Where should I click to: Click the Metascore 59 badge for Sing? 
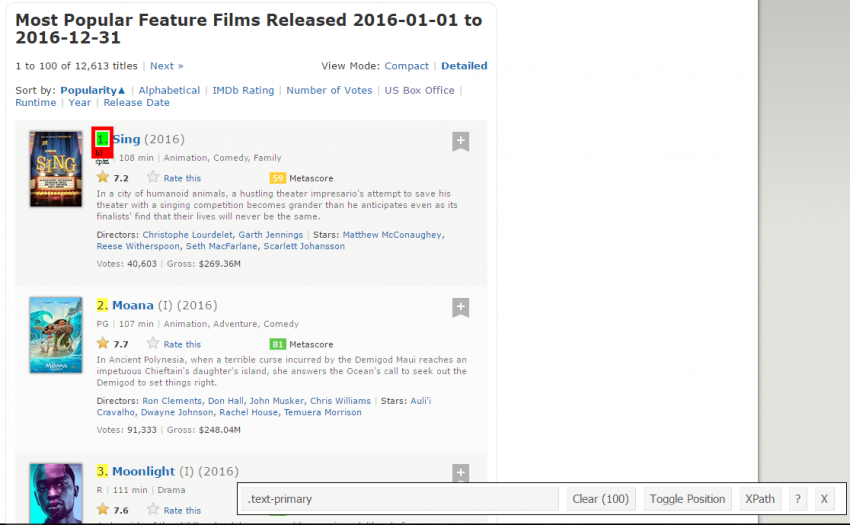[x=278, y=177]
